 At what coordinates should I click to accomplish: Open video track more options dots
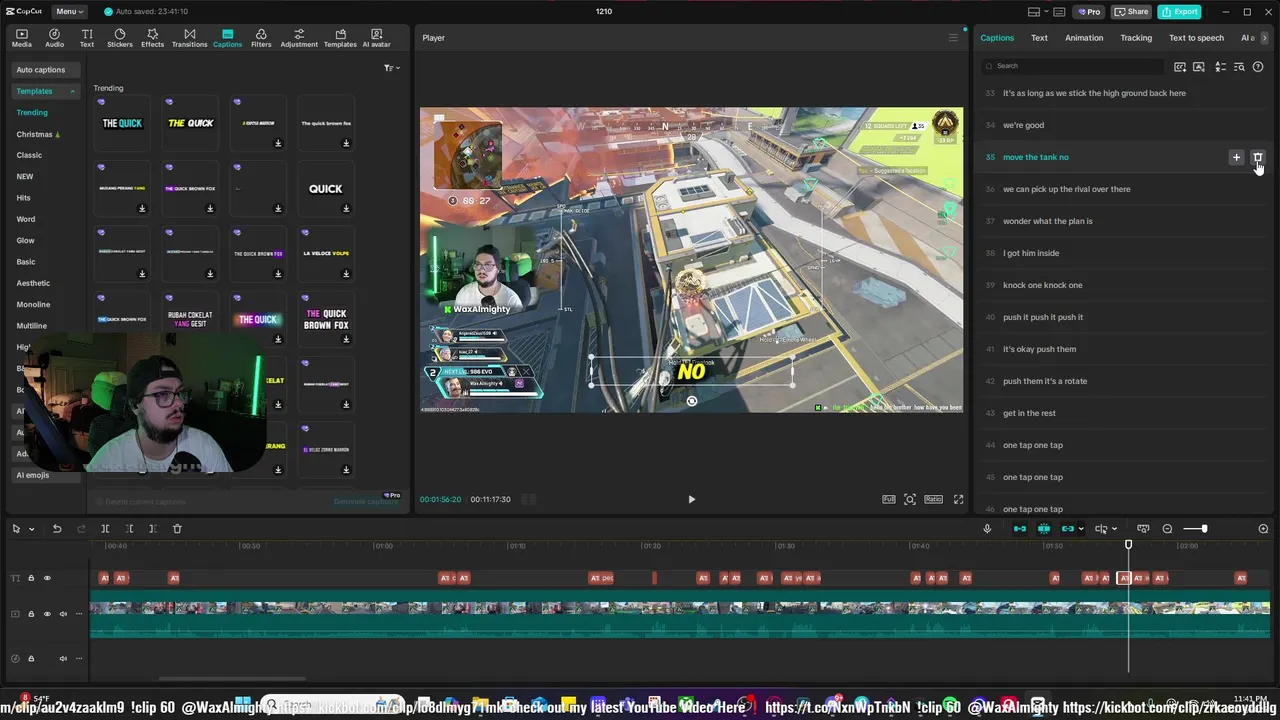tap(79, 614)
